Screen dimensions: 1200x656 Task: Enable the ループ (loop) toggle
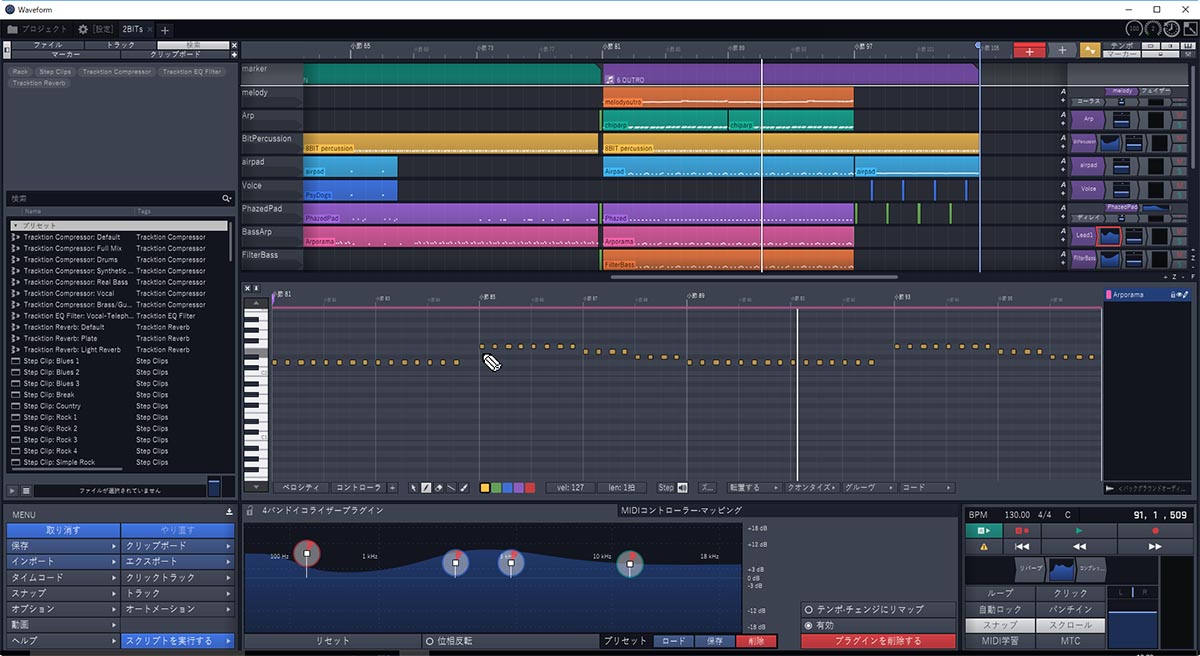(x=999, y=592)
